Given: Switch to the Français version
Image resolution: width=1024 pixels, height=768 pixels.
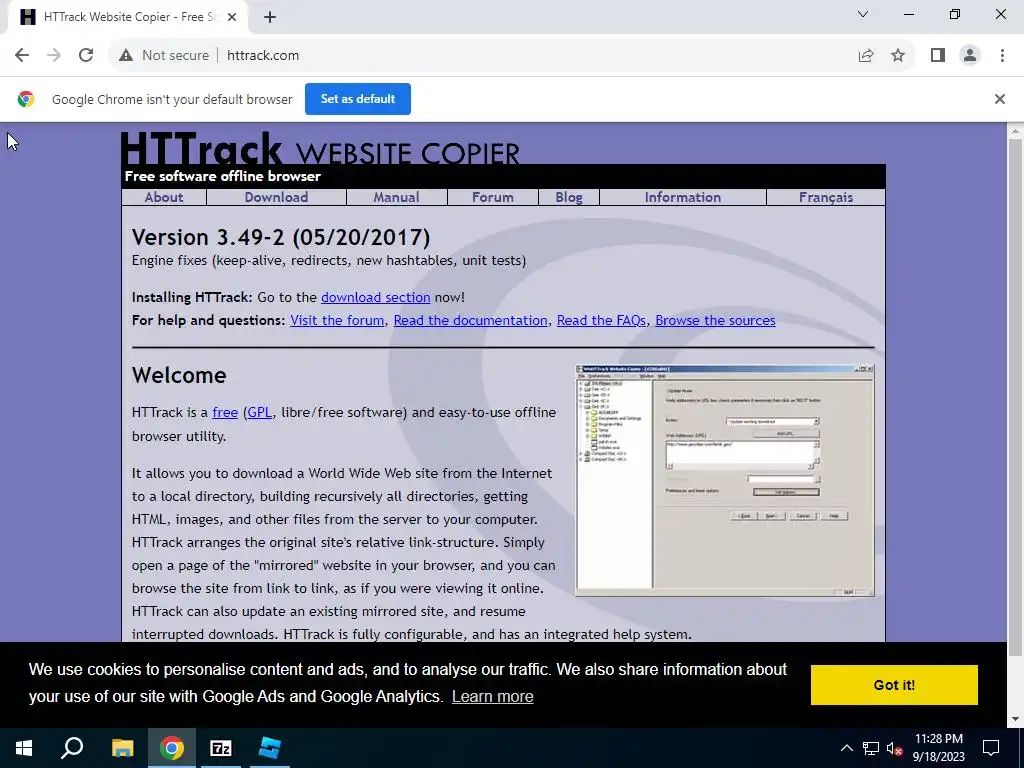Looking at the screenshot, I should 826,197.
